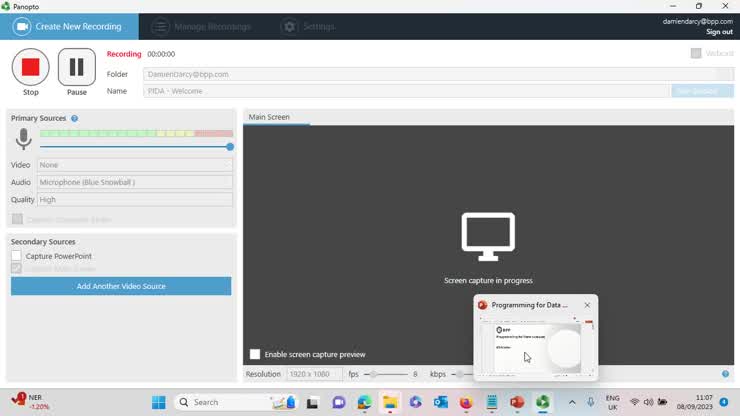Open the Folder dropdown field

pos(438,74)
